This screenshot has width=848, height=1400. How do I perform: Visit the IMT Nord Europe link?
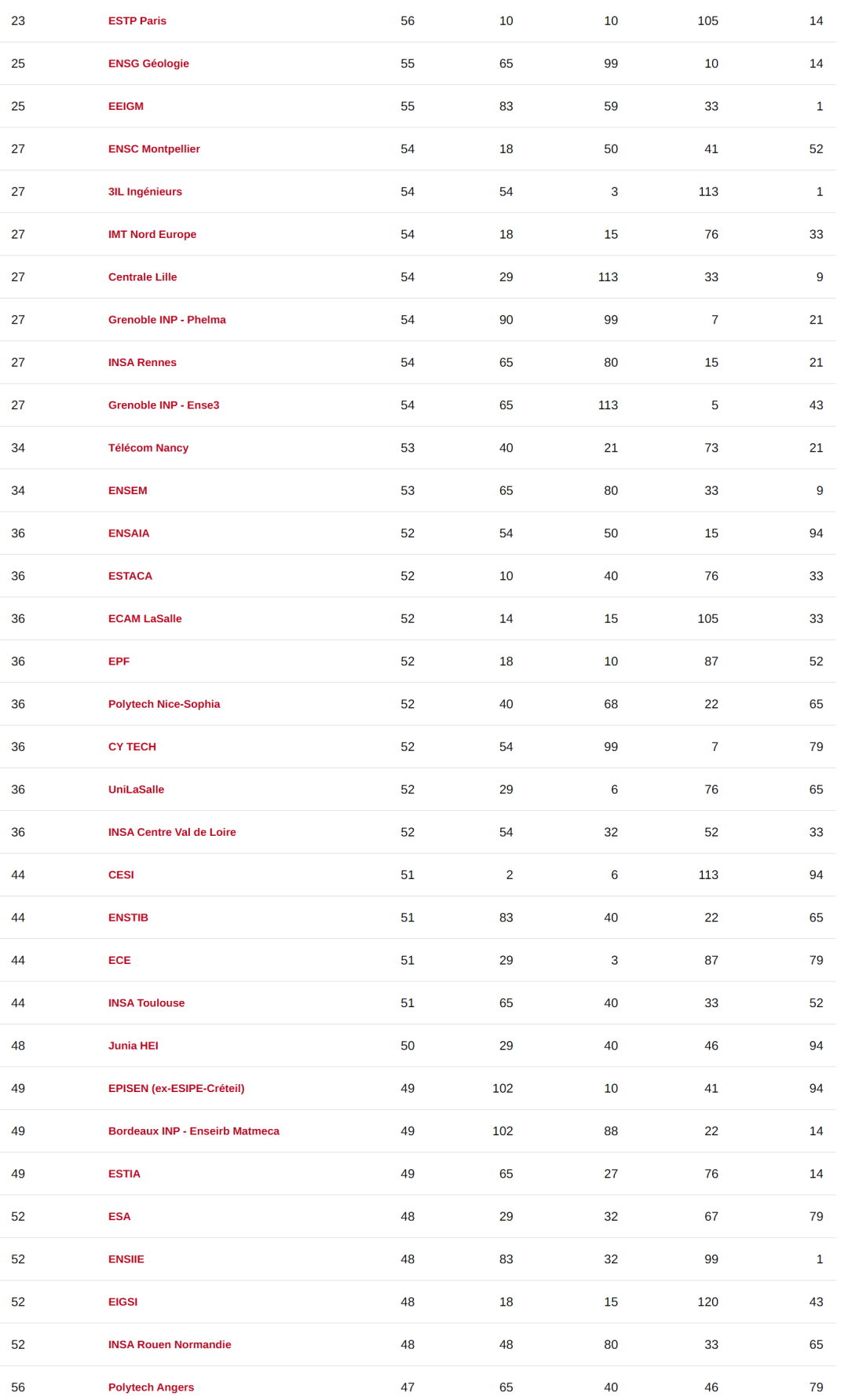pyautogui.click(x=152, y=234)
